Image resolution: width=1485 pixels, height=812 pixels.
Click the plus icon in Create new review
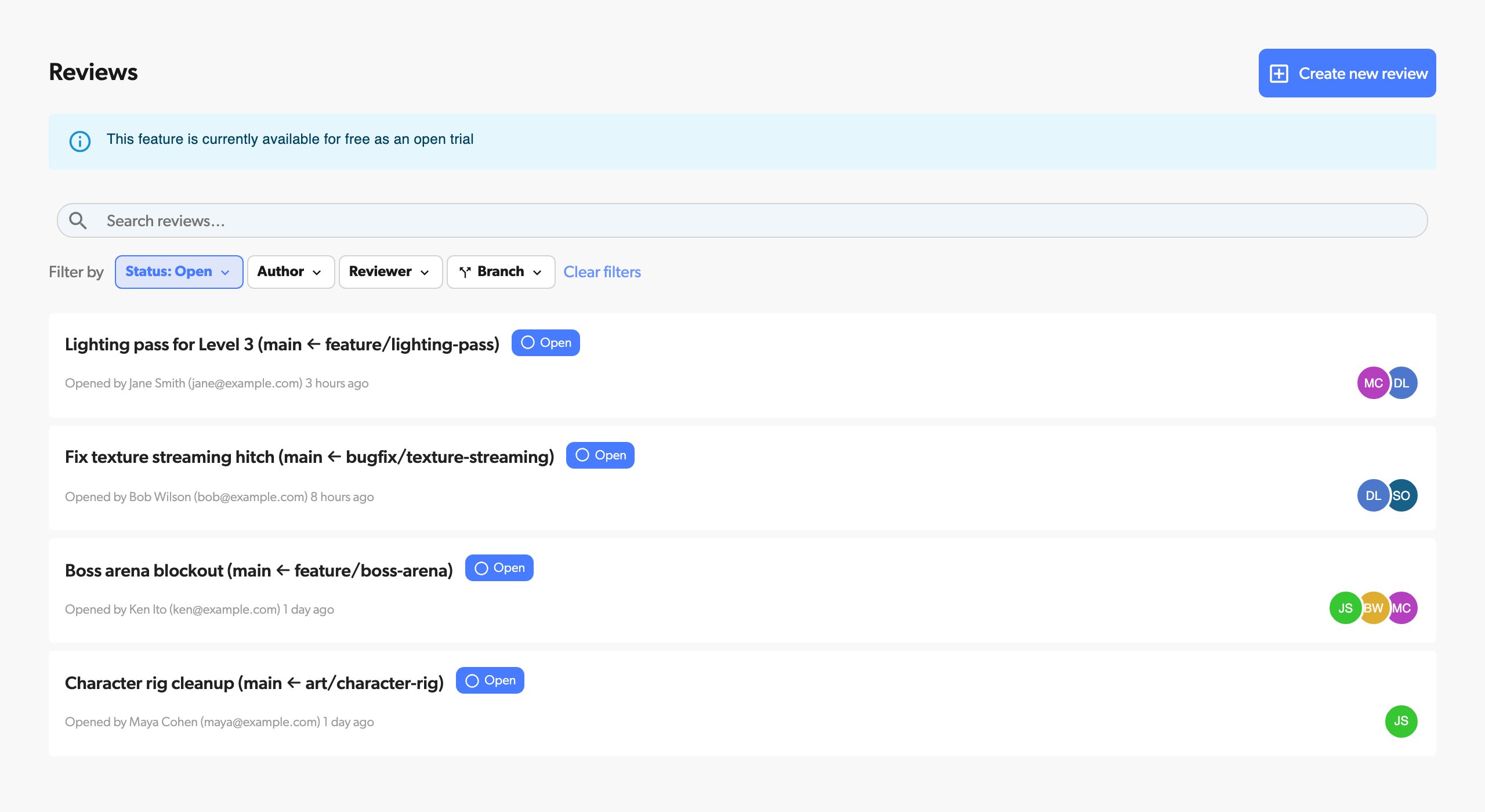pyautogui.click(x=1279, y=74)
